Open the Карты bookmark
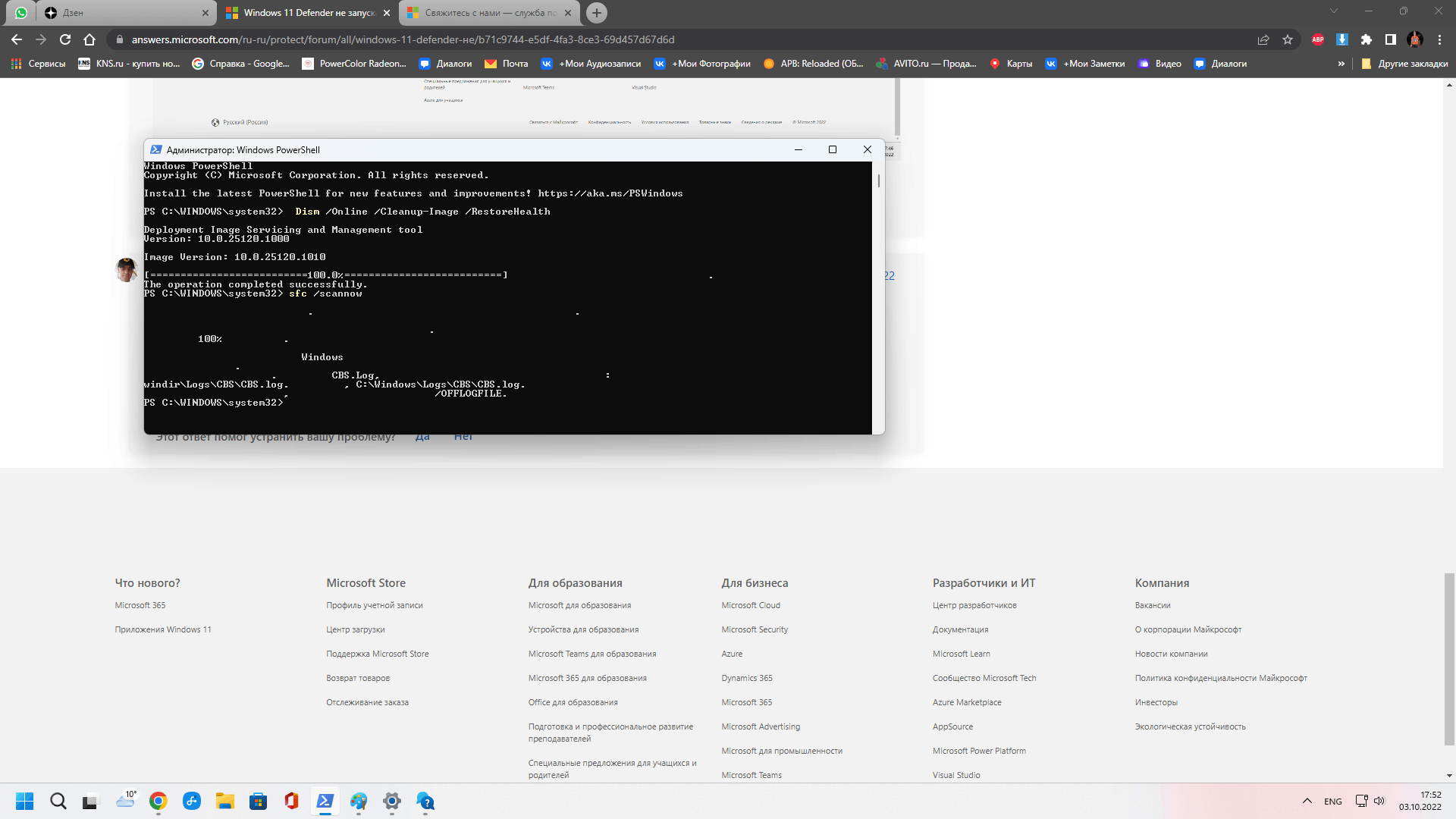The width and height of the screenshot is (1456, 819). pyautogui.click(x=1010, y=64)
